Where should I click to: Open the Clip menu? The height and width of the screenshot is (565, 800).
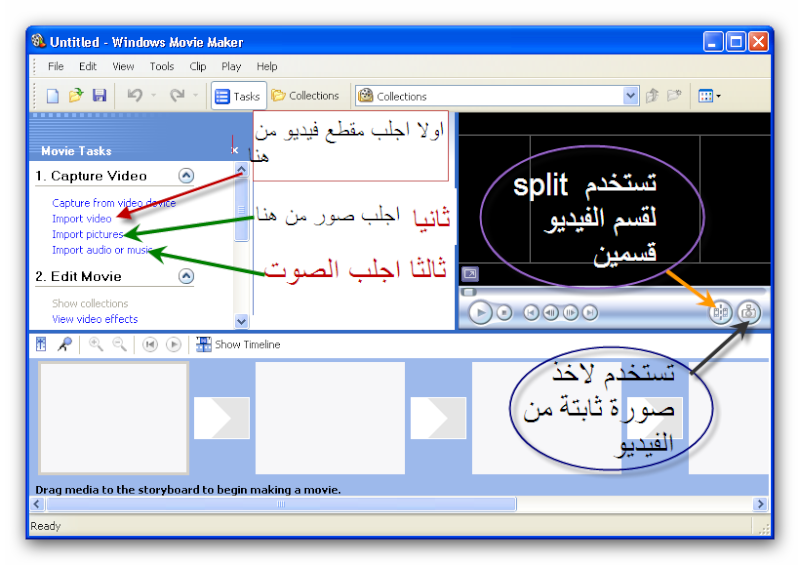197,66
